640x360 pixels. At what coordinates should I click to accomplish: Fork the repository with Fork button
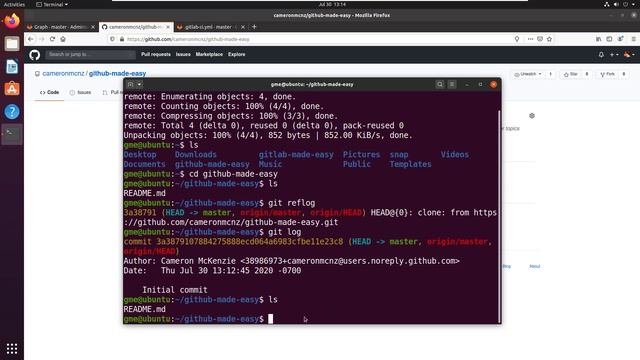(607, 74)
